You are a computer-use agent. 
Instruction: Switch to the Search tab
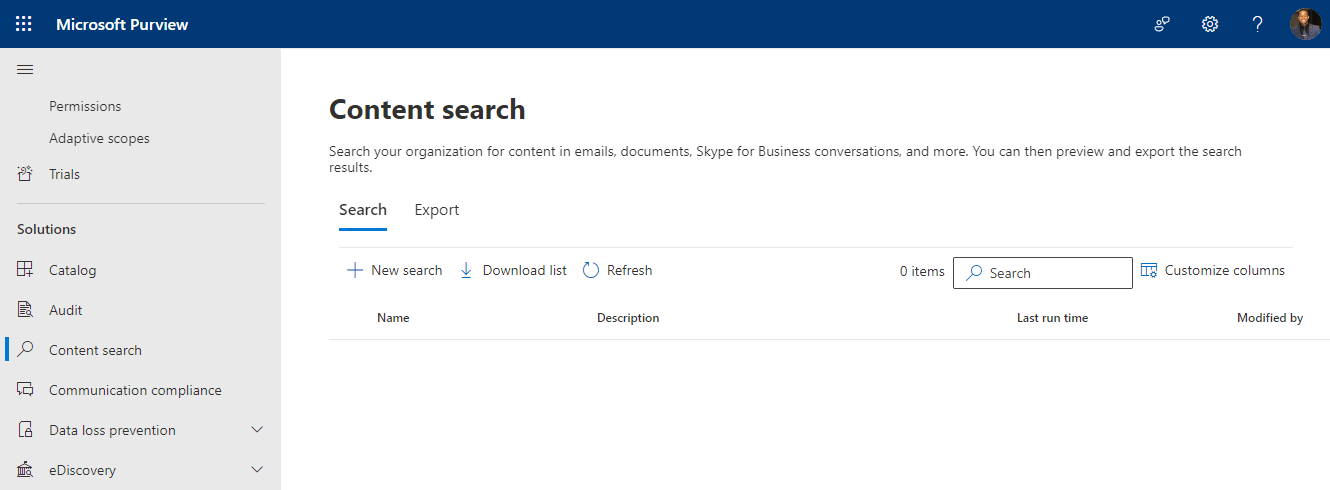pyautogui.click(x=363, y=210)
